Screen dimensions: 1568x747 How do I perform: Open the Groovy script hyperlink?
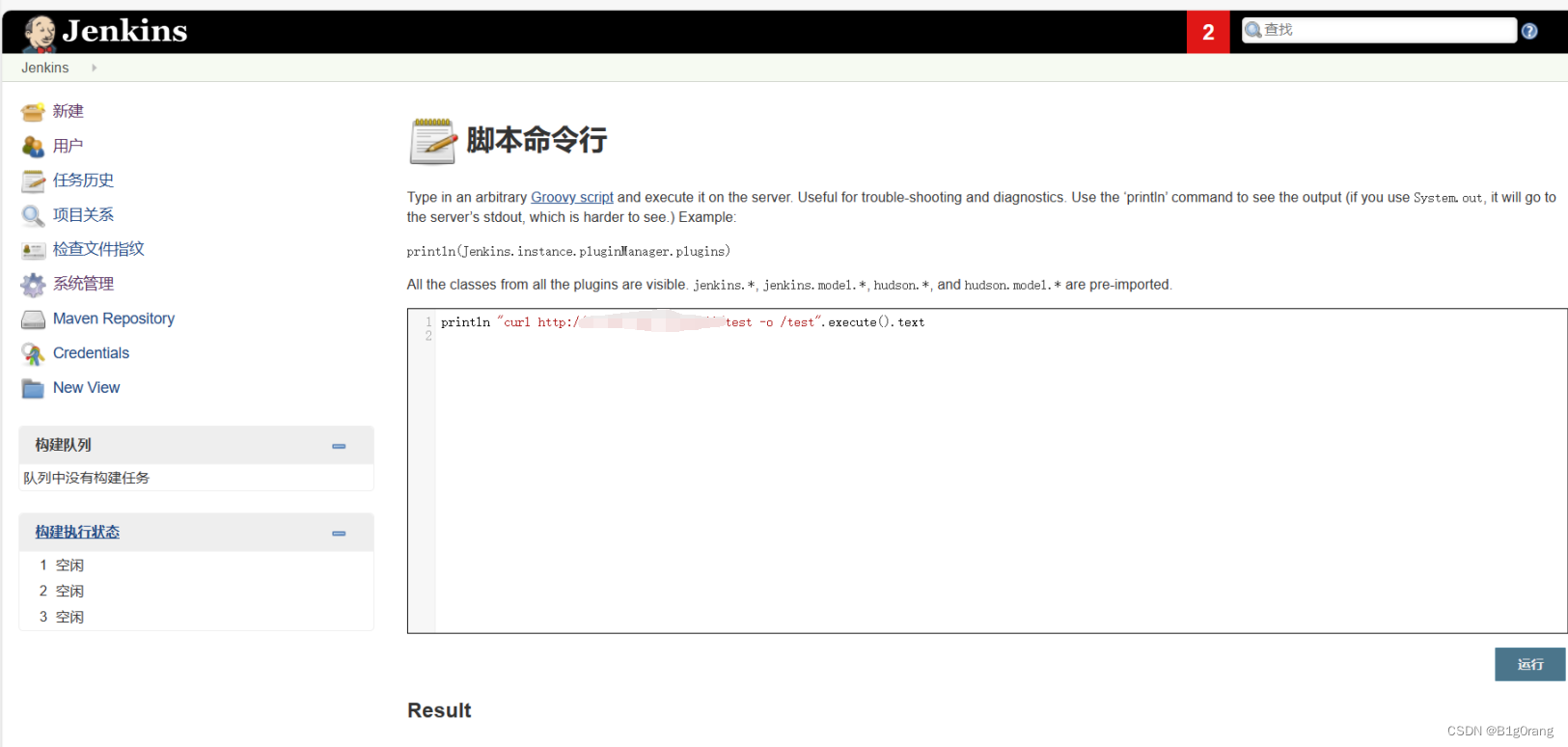(572, 197)
